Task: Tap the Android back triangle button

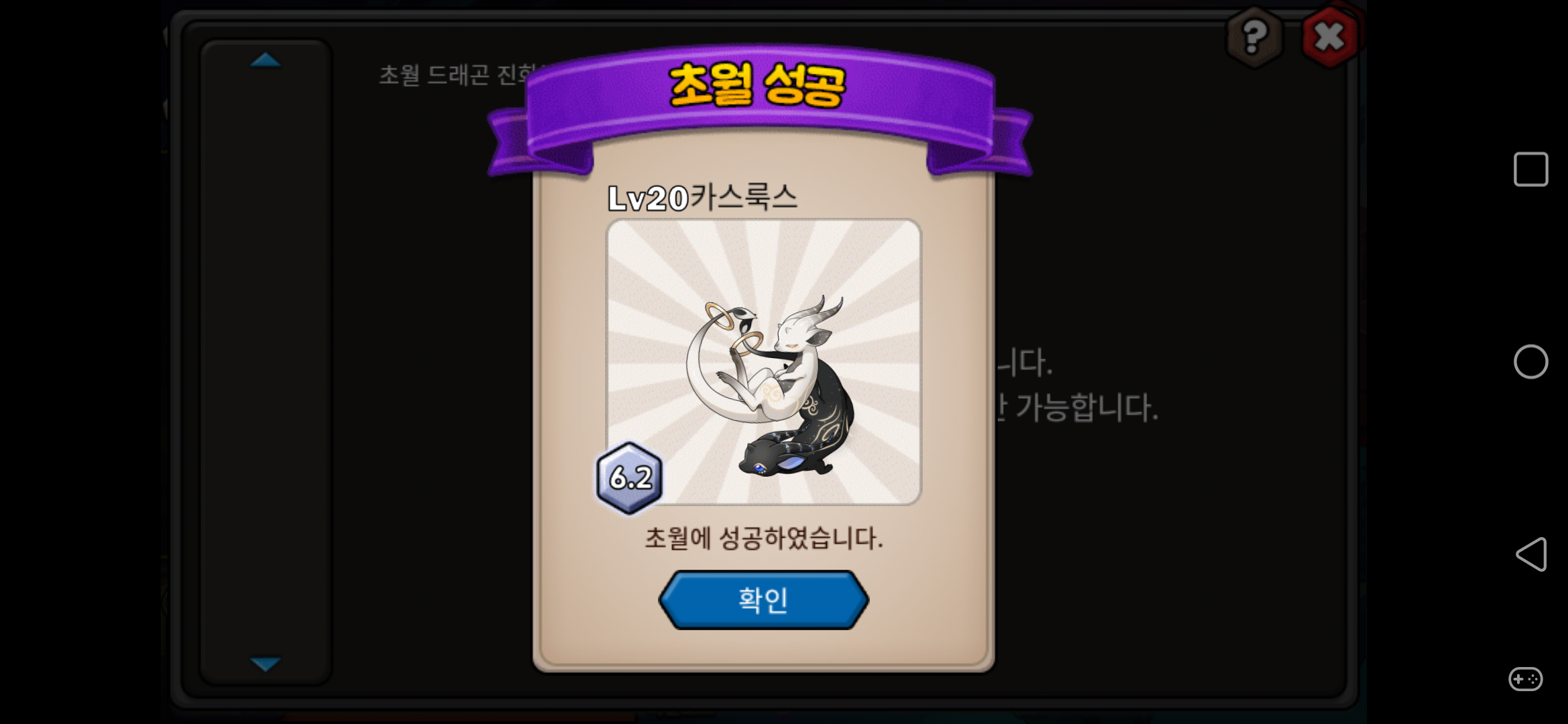Action: point(1531,554)
